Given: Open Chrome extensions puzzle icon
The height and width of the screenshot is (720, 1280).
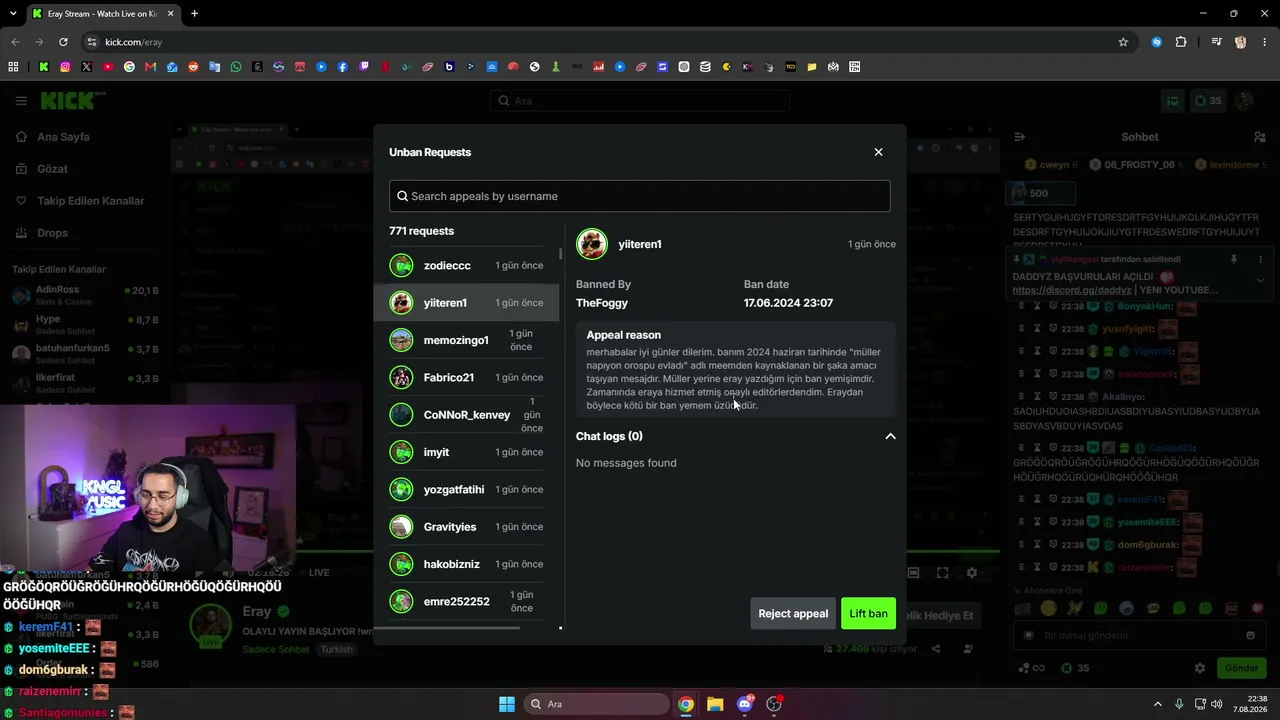Looking at the screenshot, I should (x=1181, y=42).
